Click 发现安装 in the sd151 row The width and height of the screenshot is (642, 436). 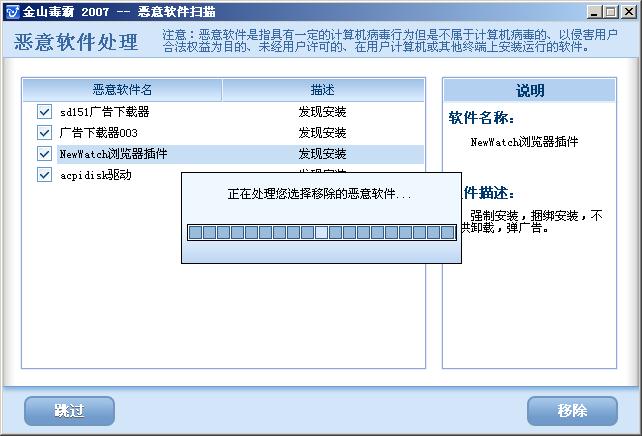(322, 112)
